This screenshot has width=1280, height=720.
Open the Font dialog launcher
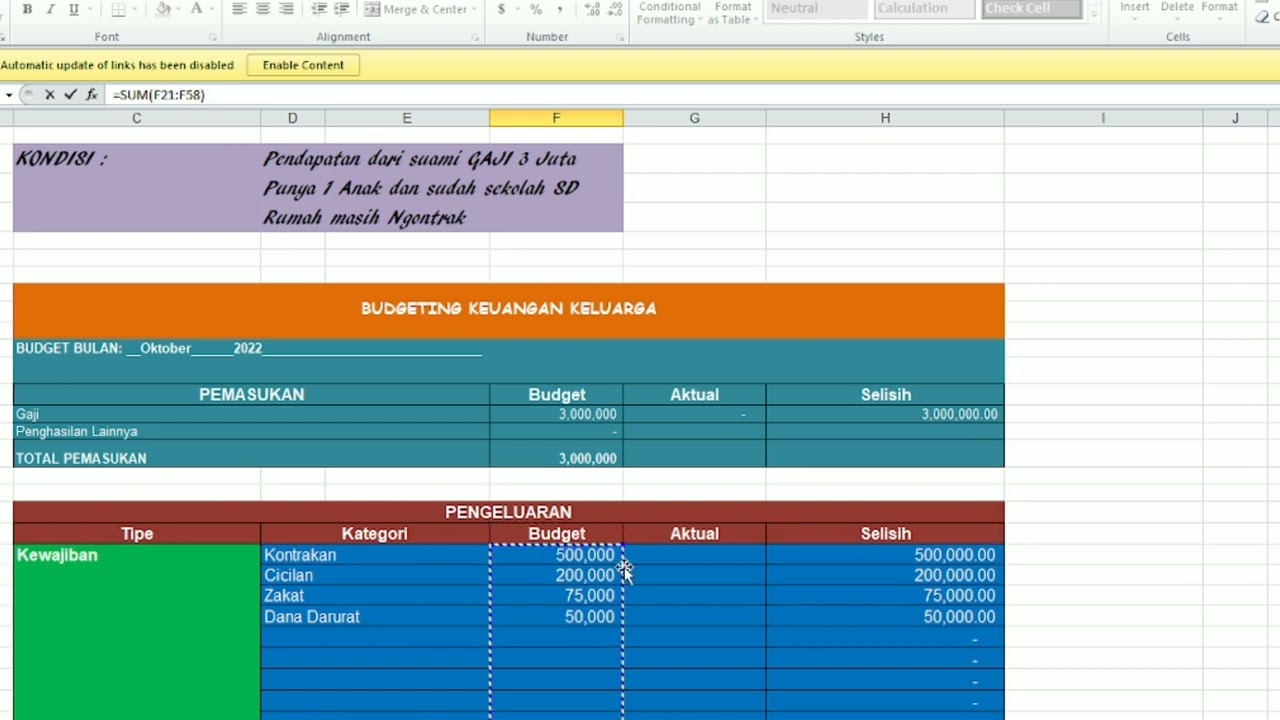(212, 37)
